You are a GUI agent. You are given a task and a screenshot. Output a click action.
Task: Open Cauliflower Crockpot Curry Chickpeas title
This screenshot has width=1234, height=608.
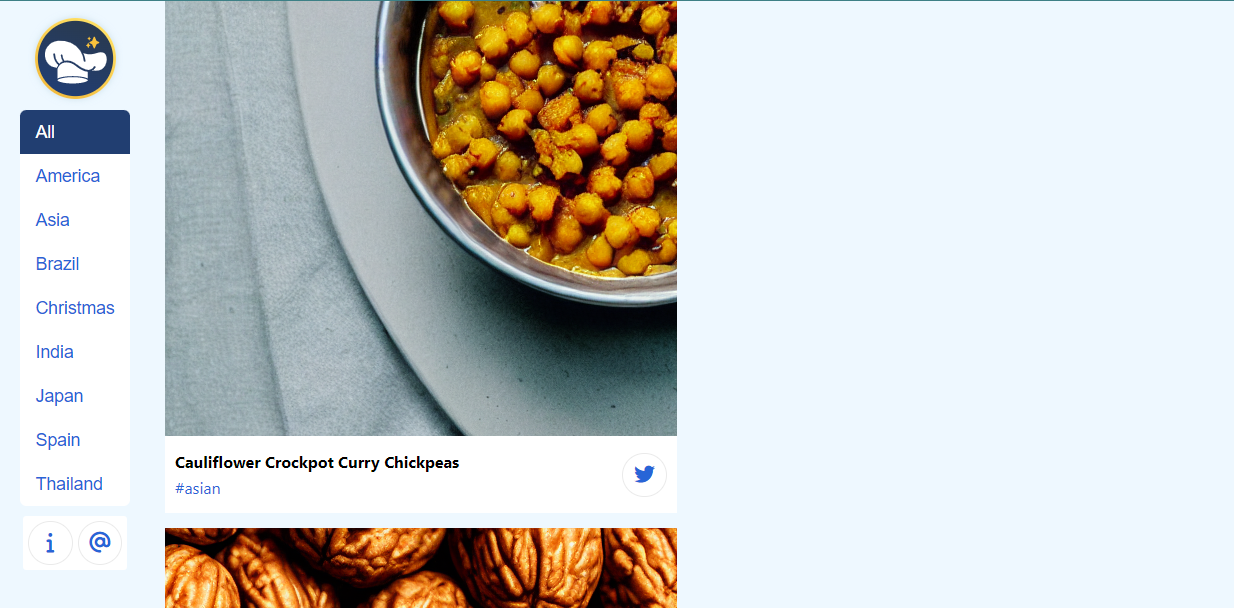[x=317, y=463]
